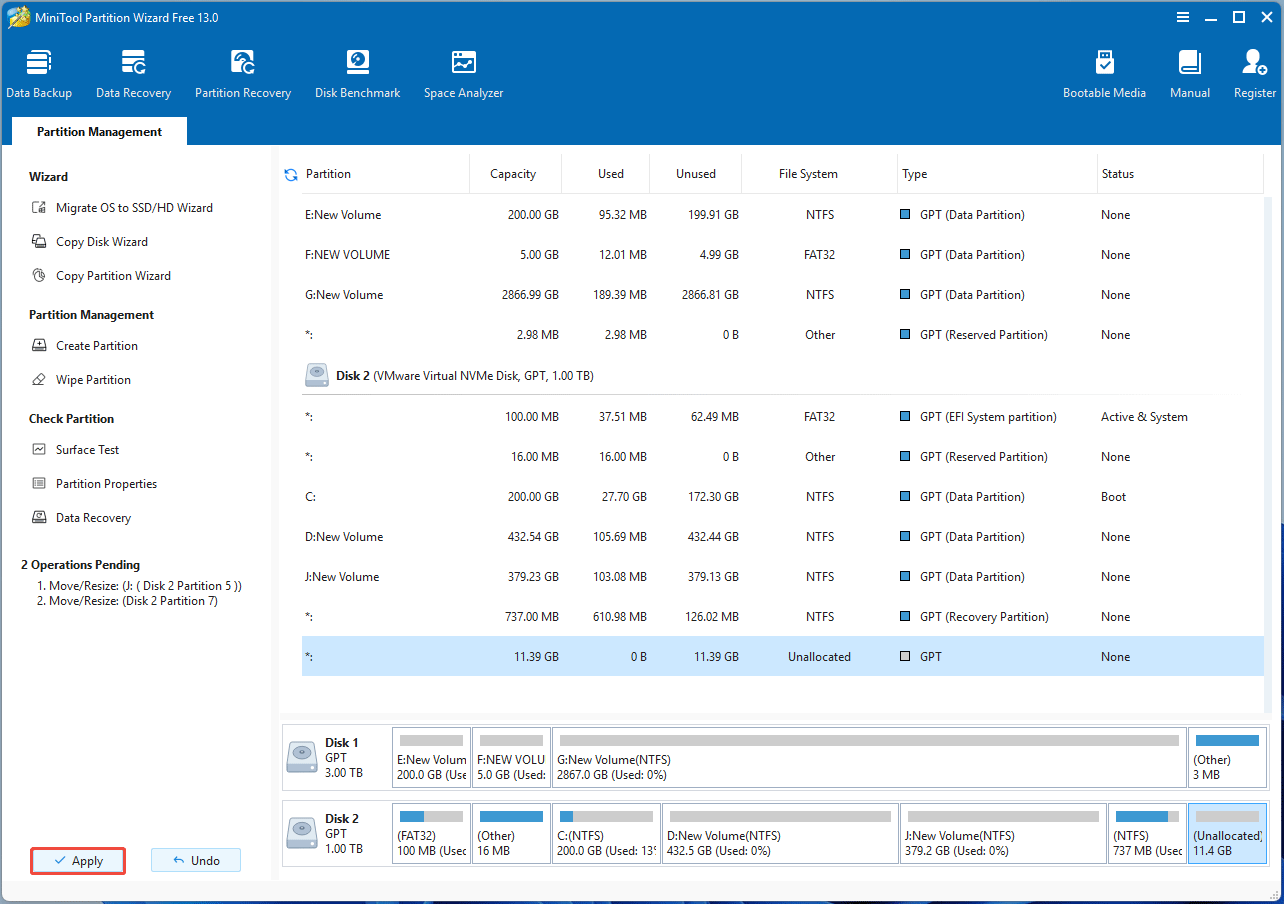Open the Space Analyzer
Viewport: 1284px width, 904px height.
click(x=463, y=72)
